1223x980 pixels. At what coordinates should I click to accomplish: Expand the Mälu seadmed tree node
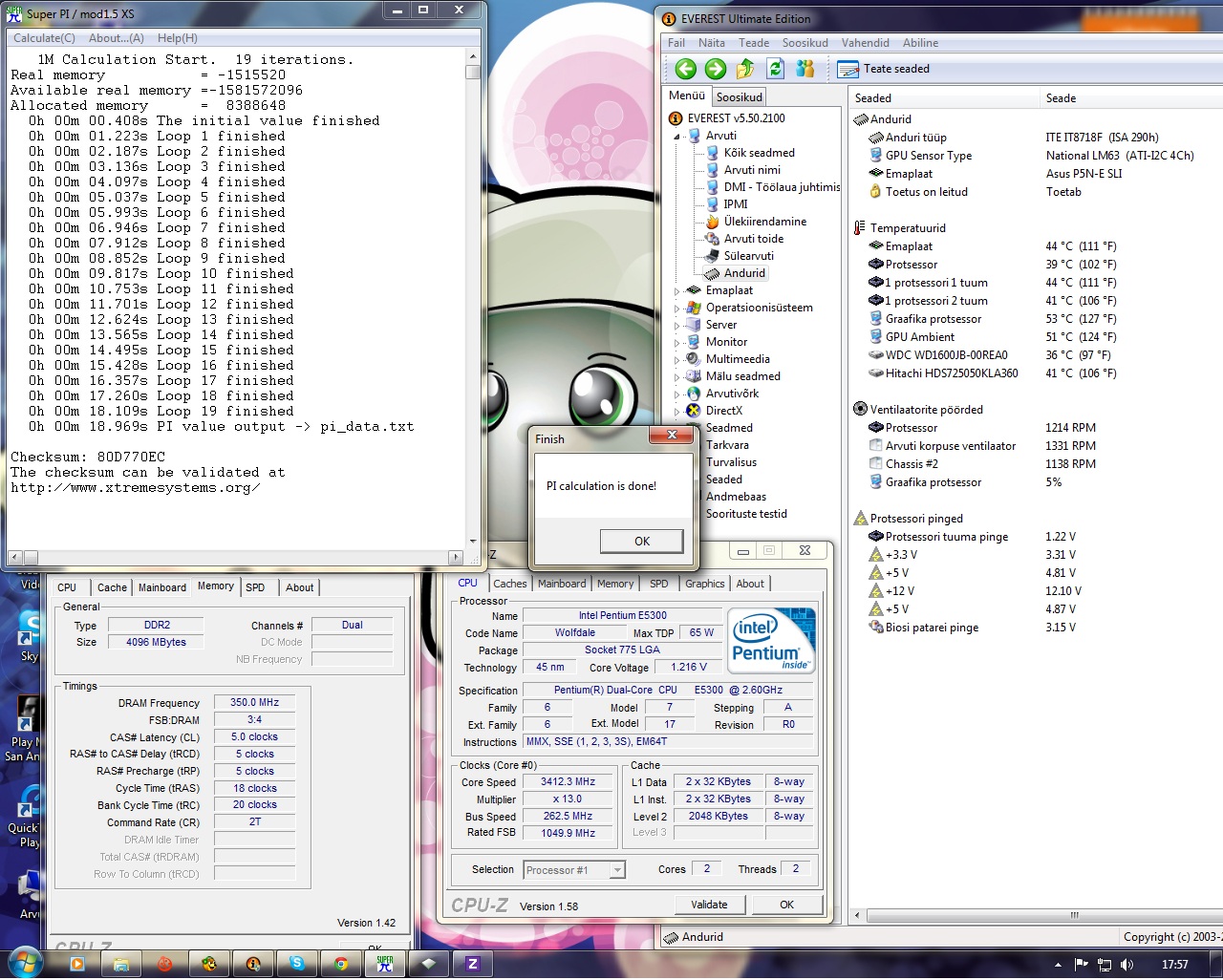(x=676, y=377)
